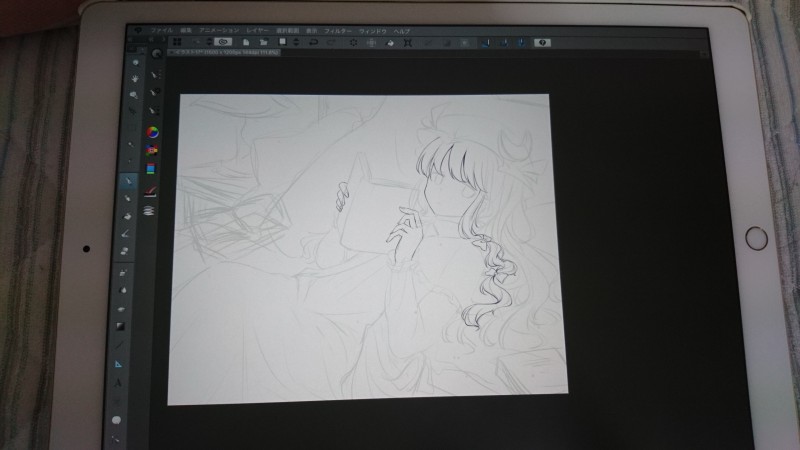Open the Color Set palette icon
800x450 pixels.
(151, 151)
